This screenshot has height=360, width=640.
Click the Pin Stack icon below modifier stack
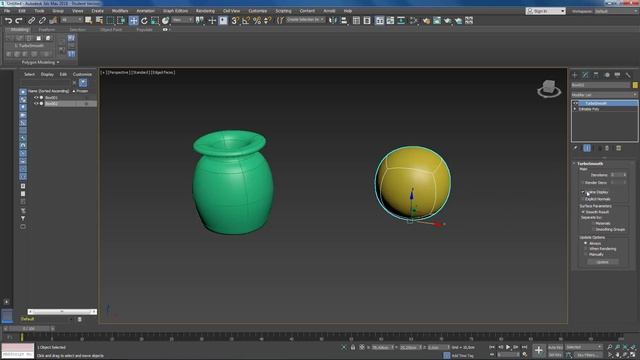point(576,148)
